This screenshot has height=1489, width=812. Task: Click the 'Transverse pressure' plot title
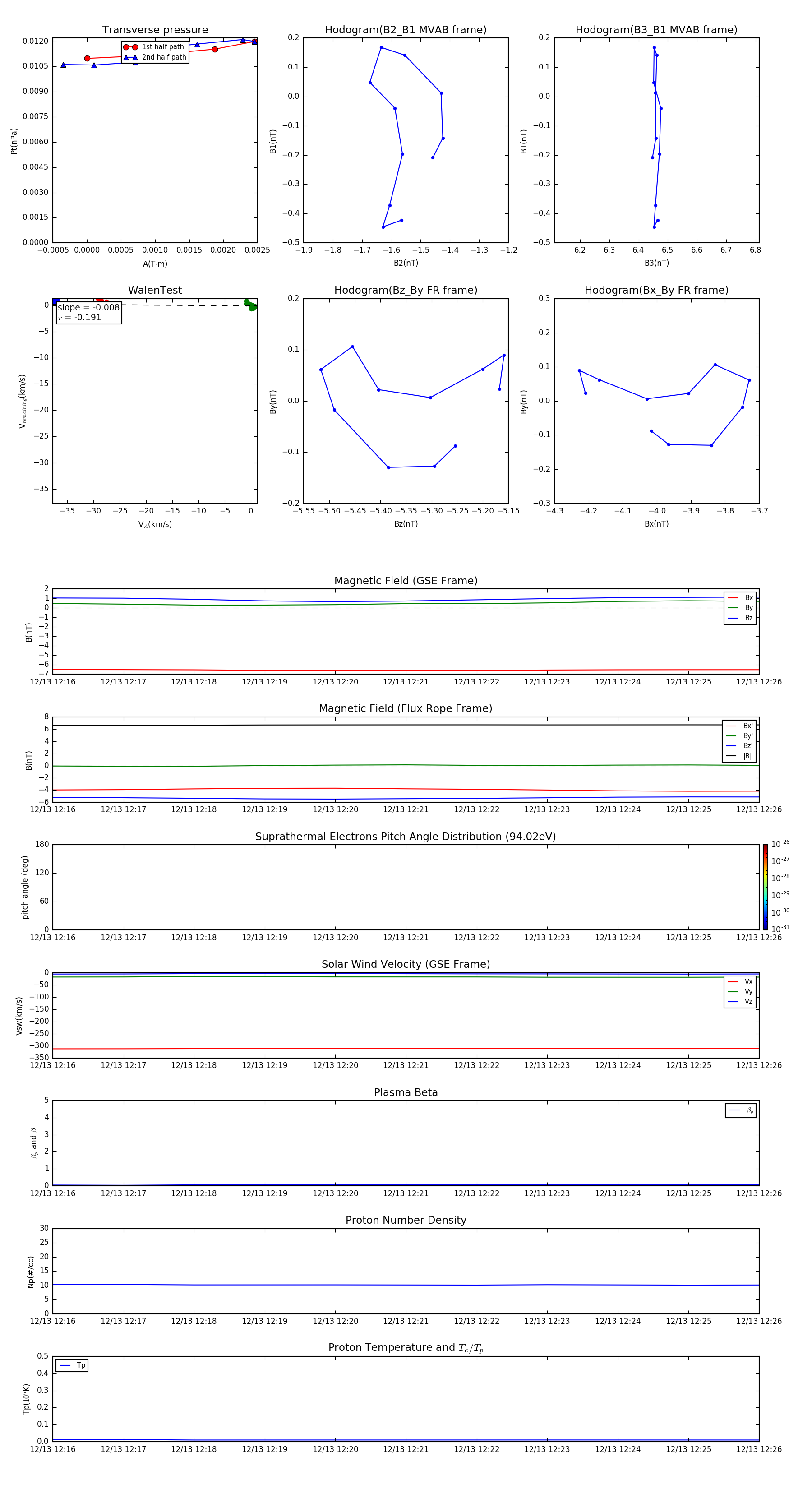pyautogui.click(x=155, y=30)
